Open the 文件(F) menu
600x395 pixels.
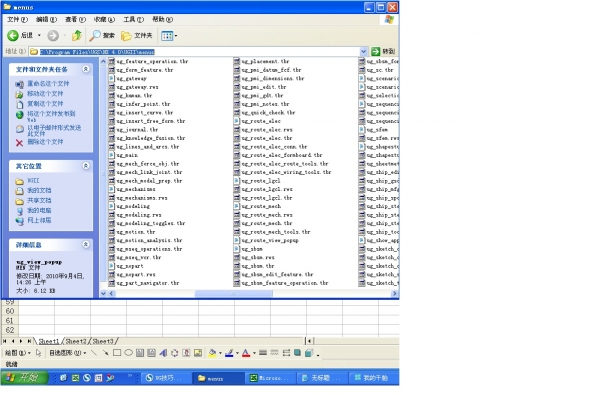(x=17, y=19)
